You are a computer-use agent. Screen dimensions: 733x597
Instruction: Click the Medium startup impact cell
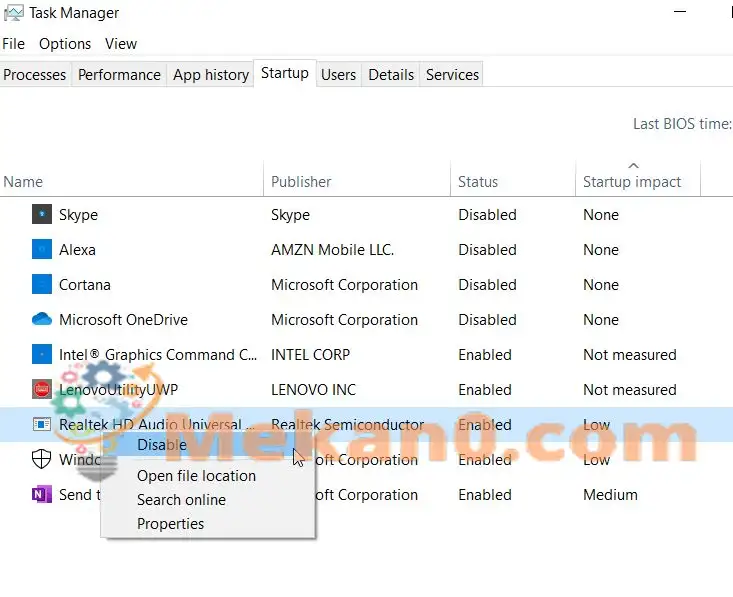610,494
